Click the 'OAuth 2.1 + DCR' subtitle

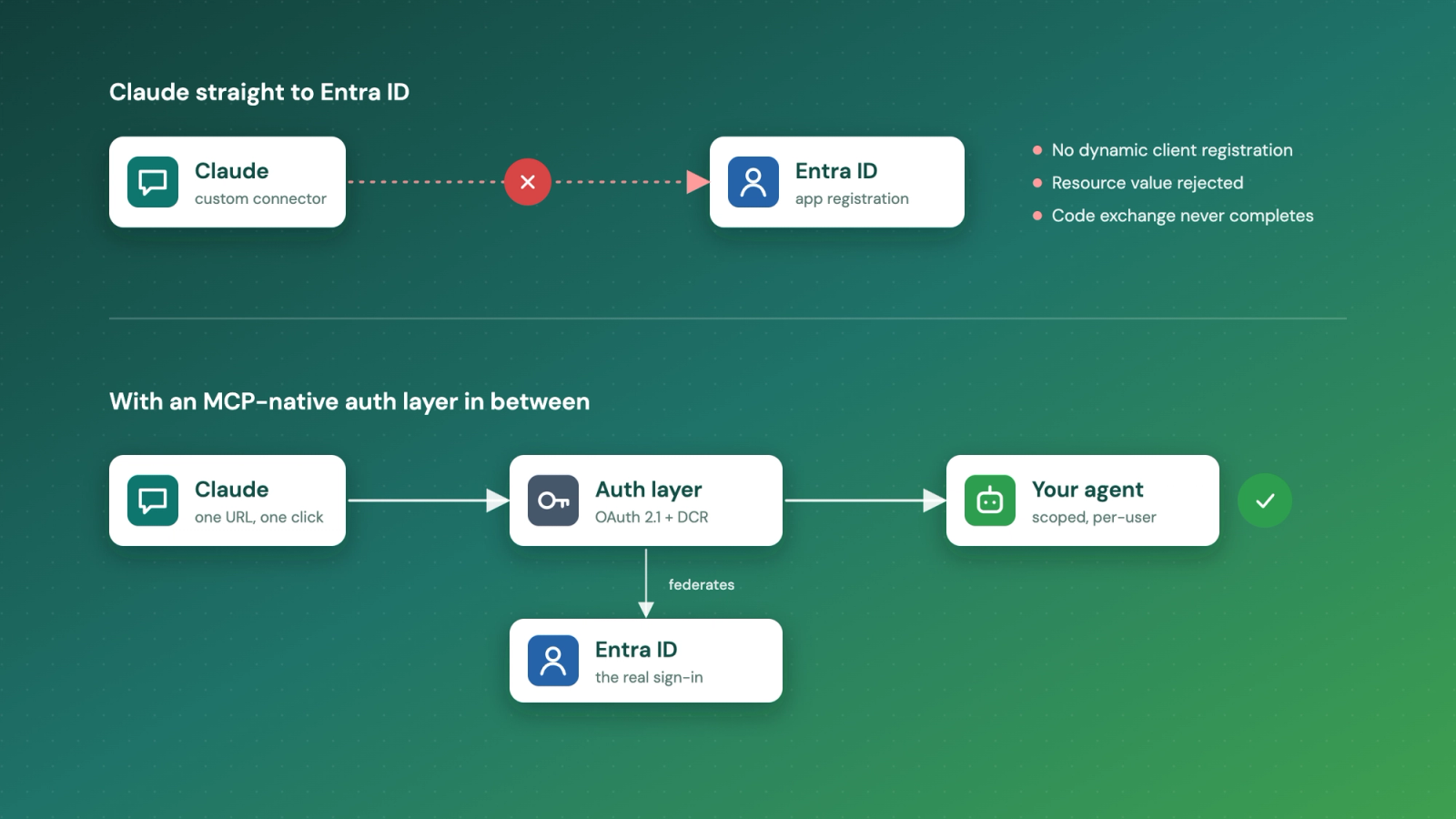click(652, 517)
